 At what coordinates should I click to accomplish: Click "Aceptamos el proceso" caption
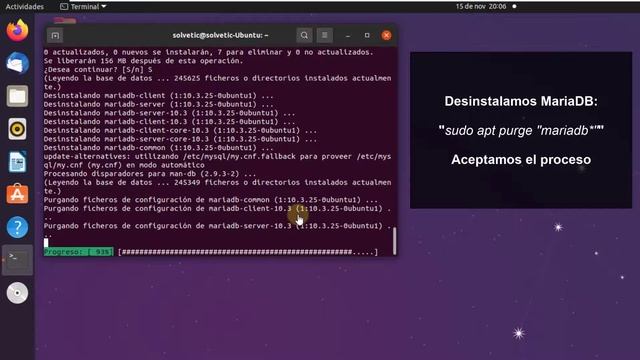[x=521, y=160]
